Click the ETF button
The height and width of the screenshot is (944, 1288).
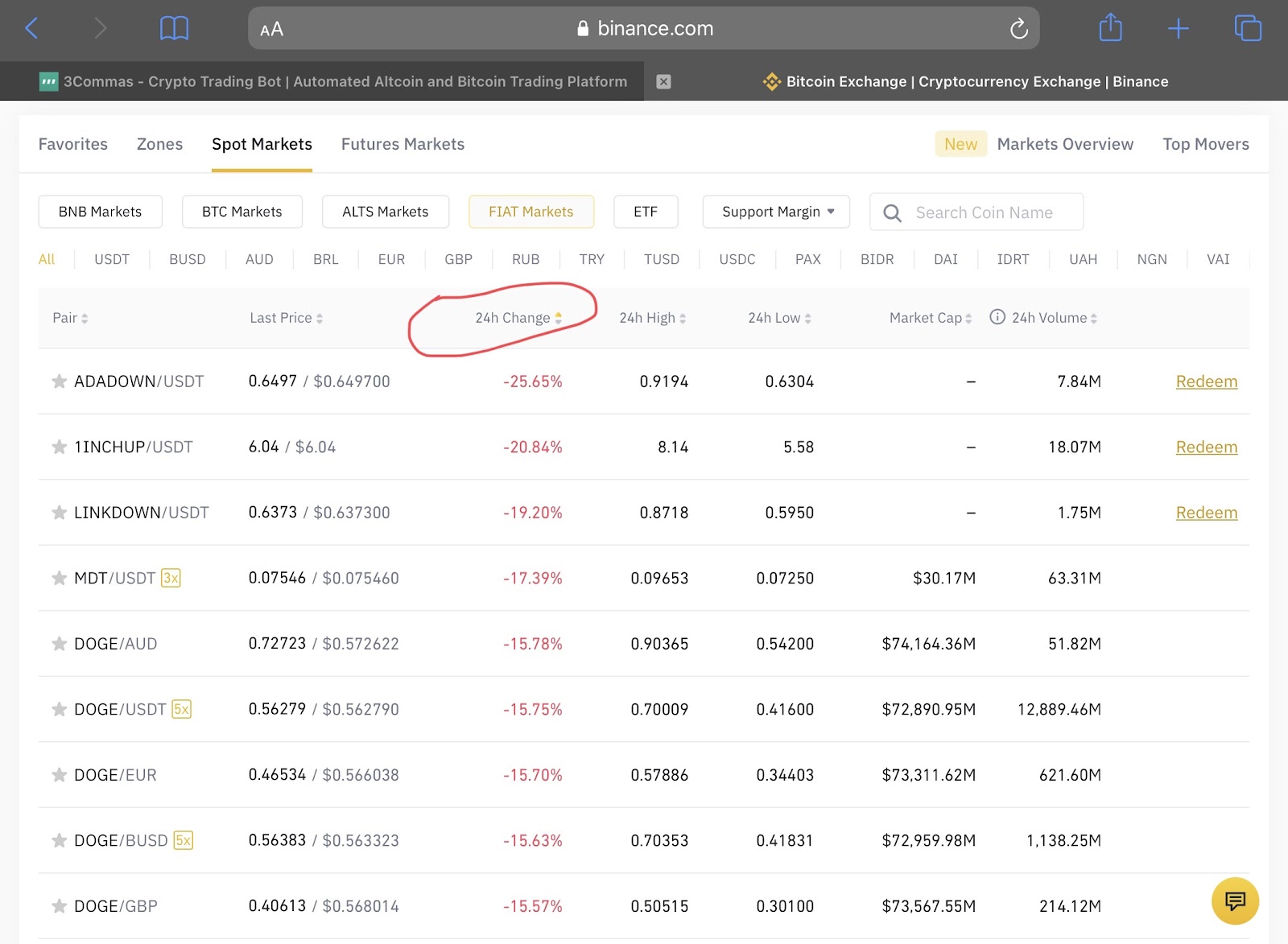point(646,212)
